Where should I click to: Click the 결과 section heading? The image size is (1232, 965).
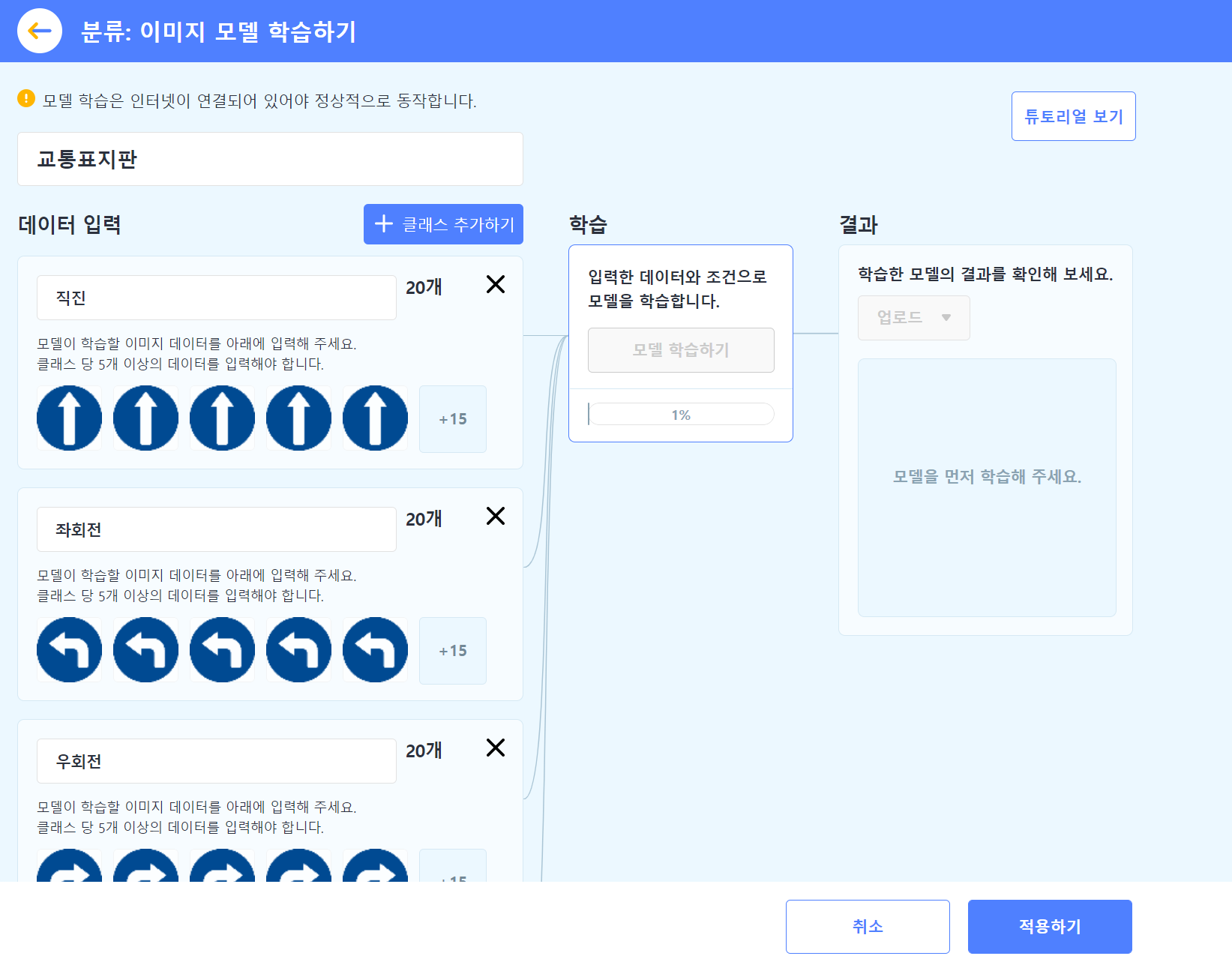point(858,224)
